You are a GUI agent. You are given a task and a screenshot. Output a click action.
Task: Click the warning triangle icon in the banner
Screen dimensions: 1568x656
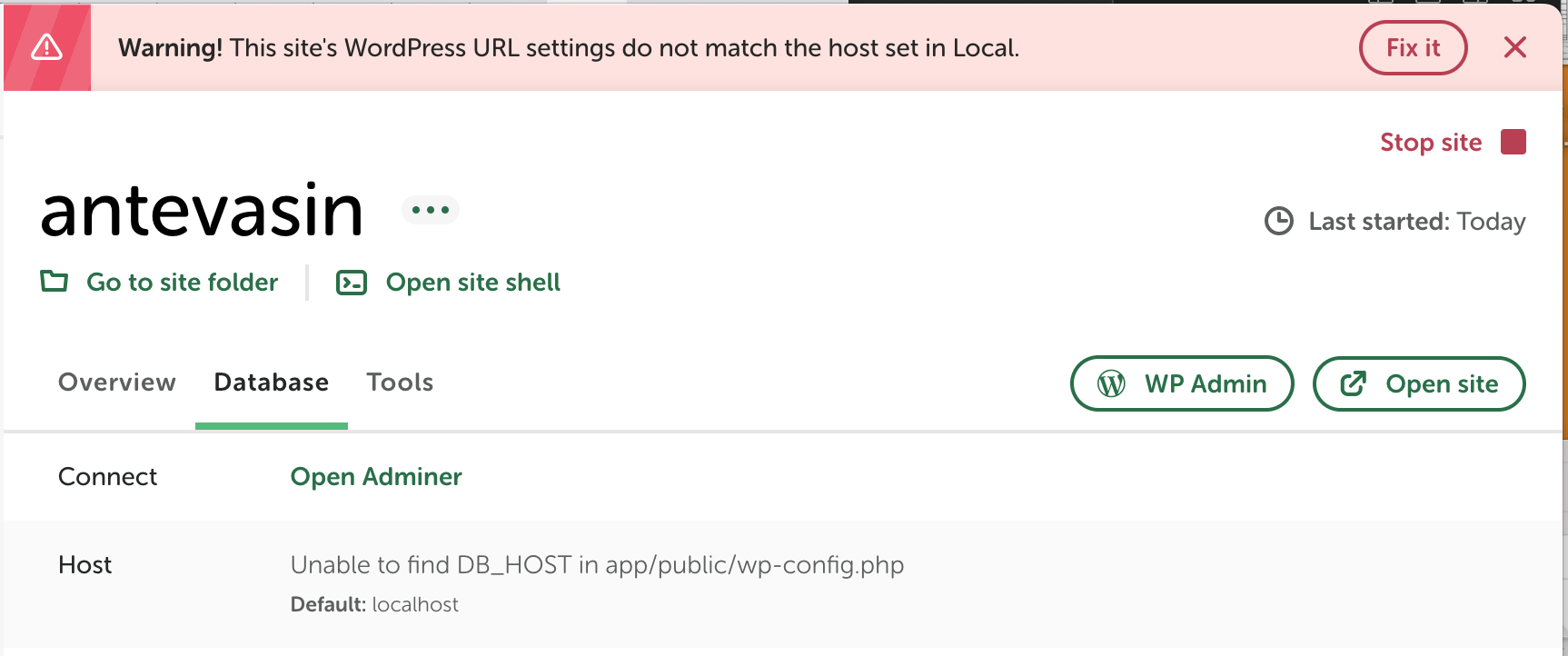(46, 47)
